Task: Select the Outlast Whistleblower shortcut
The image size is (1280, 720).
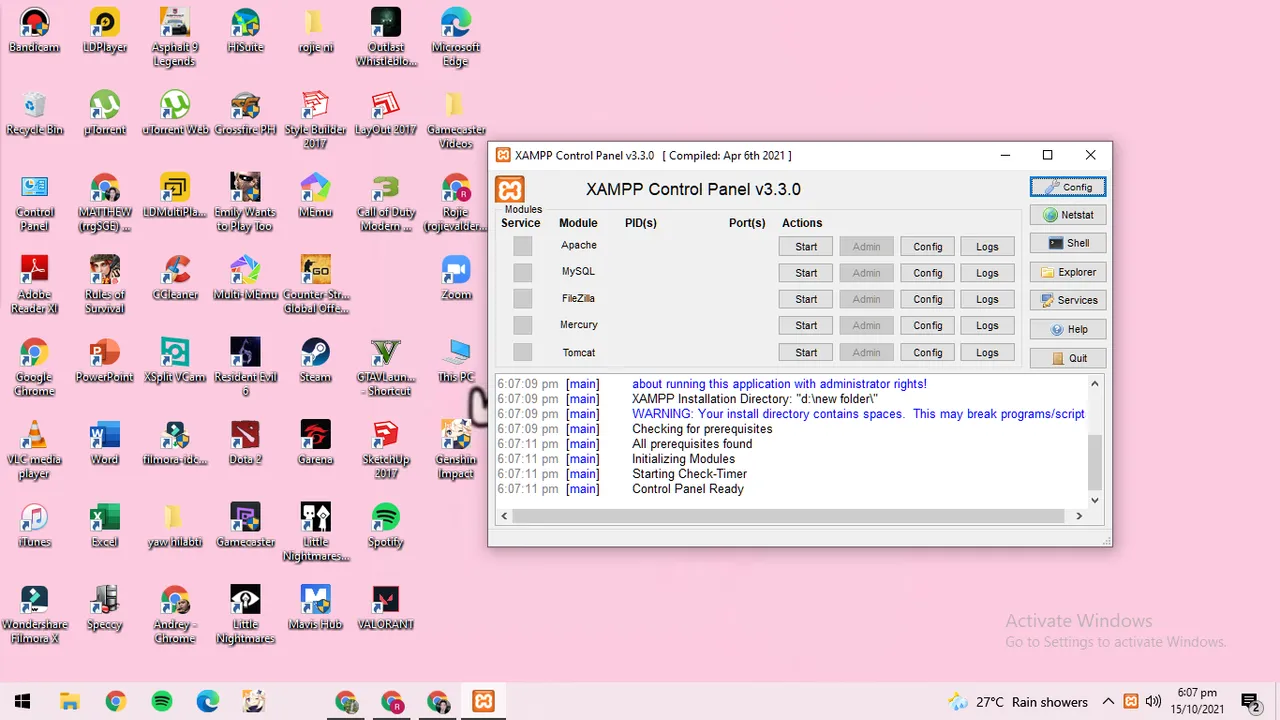Action: coord(386,37)
